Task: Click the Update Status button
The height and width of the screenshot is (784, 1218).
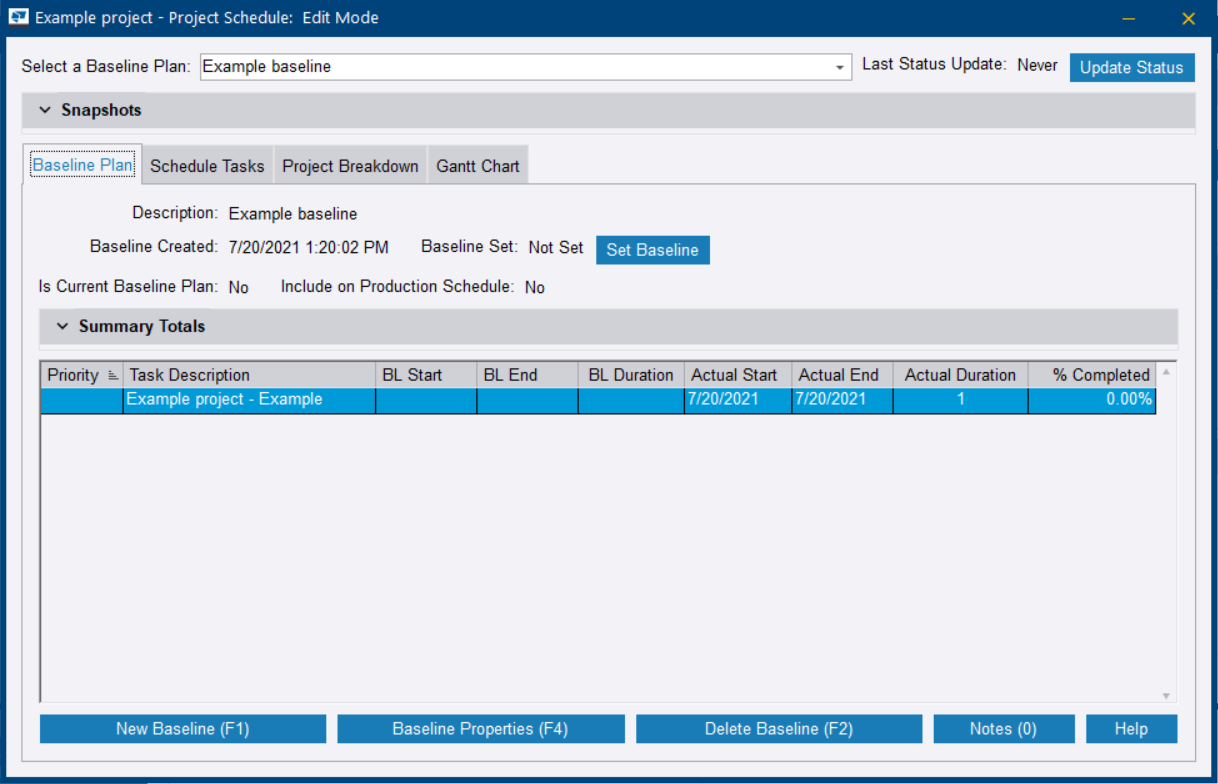Action: tap(1132, 67)
